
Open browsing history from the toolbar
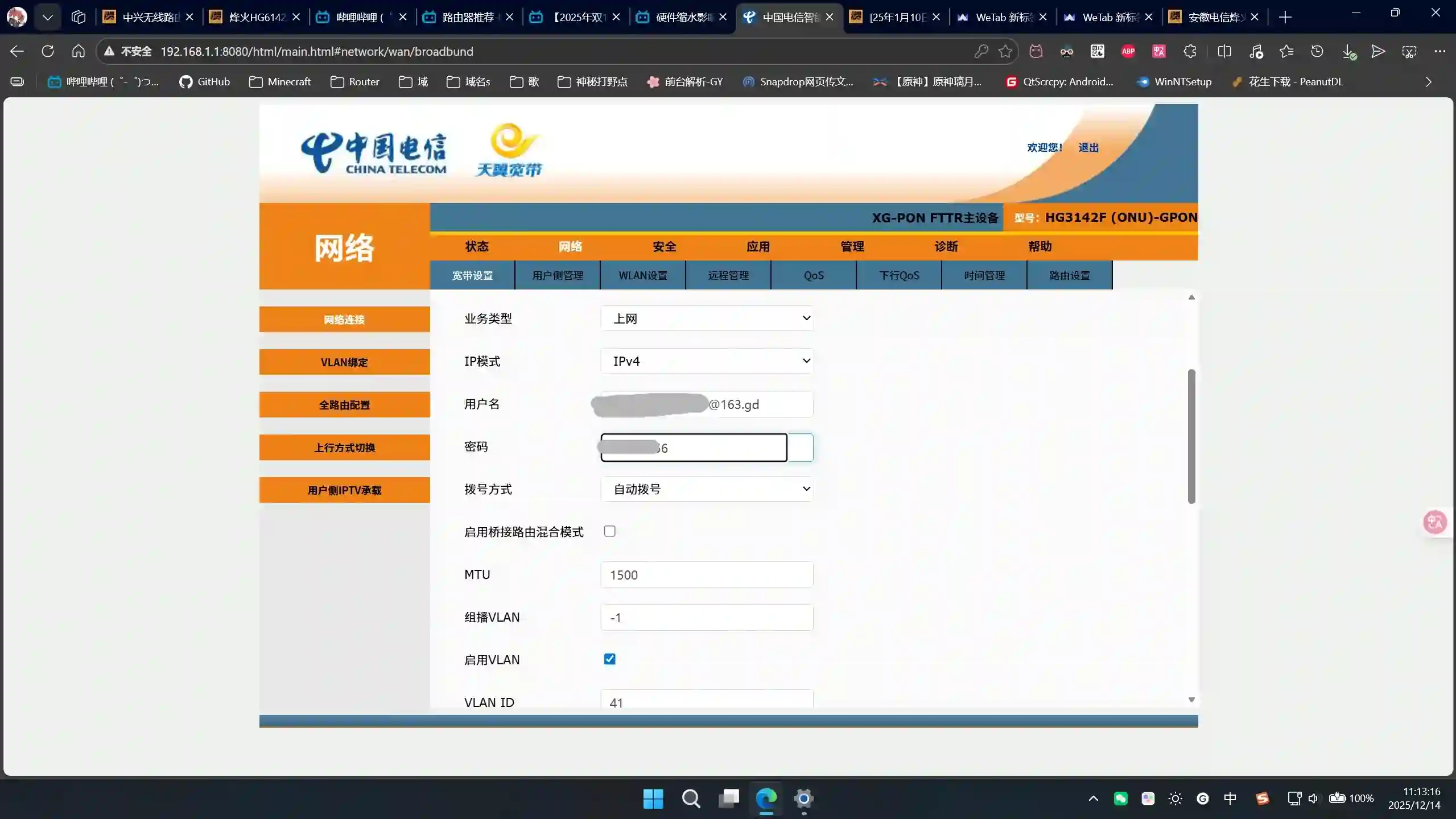coord(1317,51)
